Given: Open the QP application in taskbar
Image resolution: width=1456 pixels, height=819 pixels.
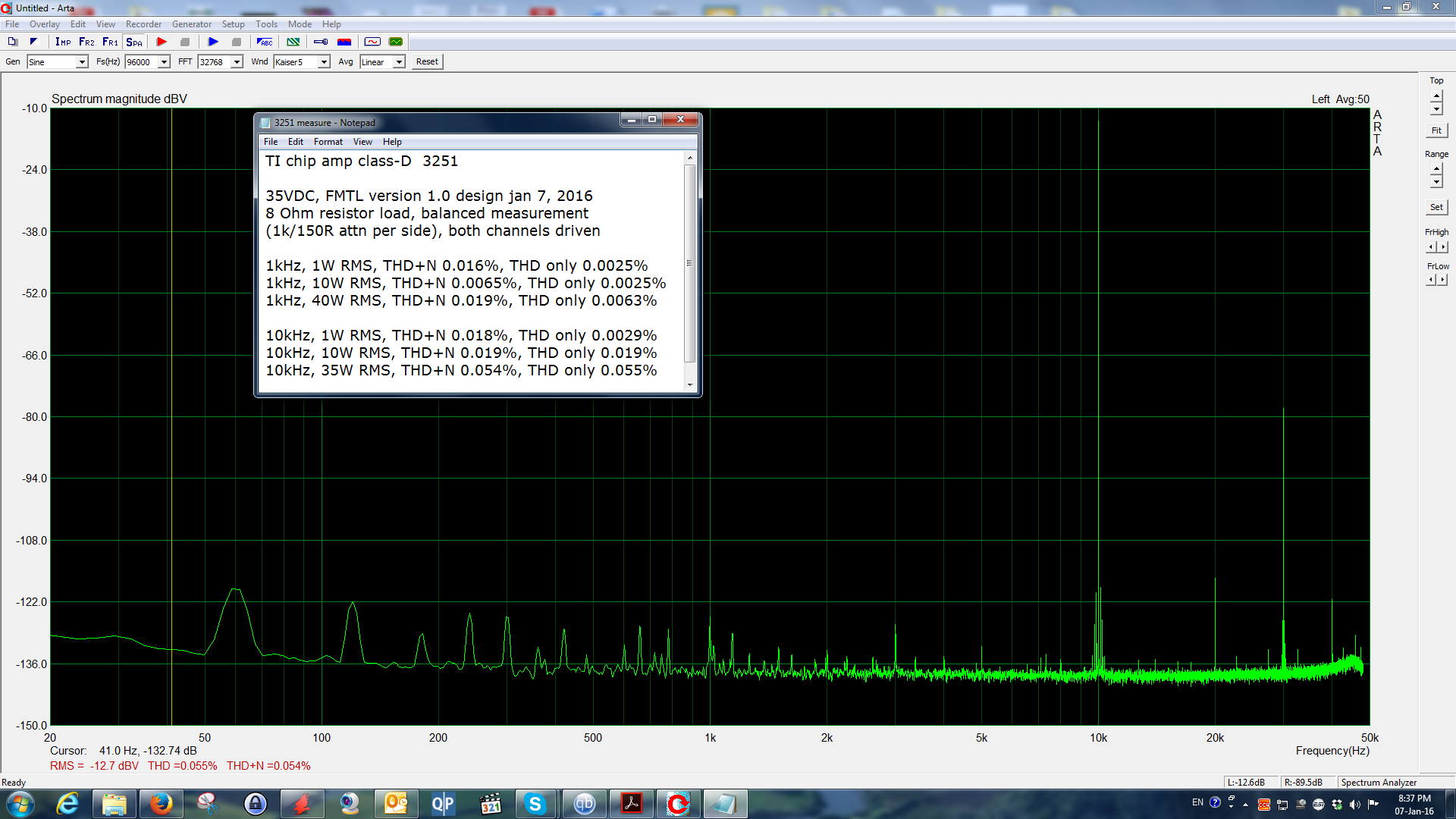Looking at the screenshot, I should [443, 804].
